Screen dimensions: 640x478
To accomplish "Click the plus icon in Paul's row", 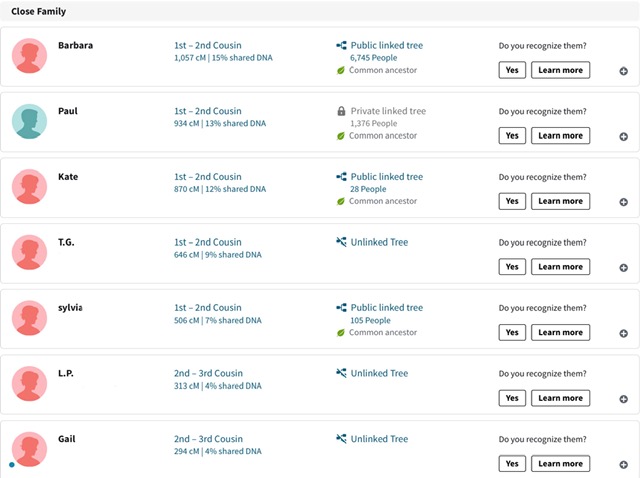I will click(623, 137).
